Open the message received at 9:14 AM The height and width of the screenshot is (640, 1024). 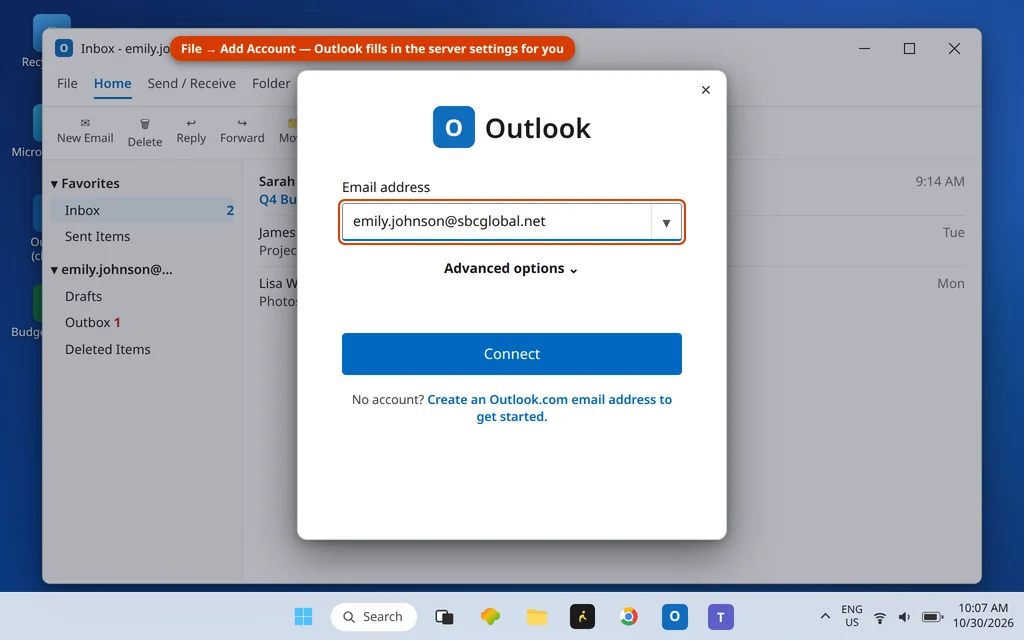[x=611, y=190]
